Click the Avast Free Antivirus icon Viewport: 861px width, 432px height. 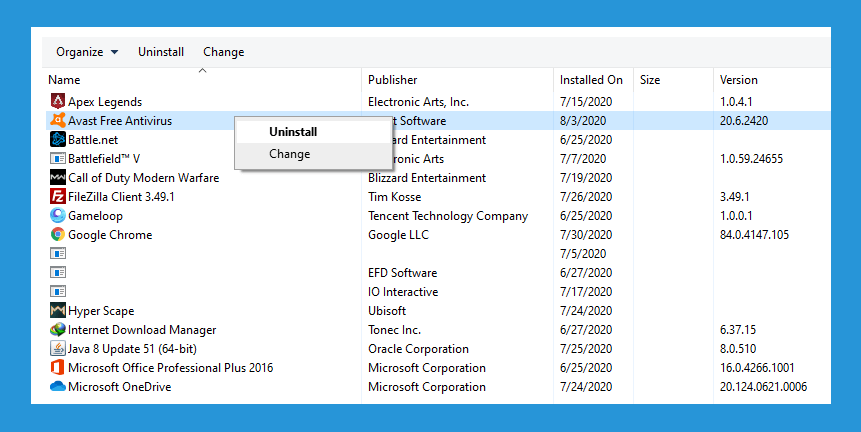pos(58,120)
